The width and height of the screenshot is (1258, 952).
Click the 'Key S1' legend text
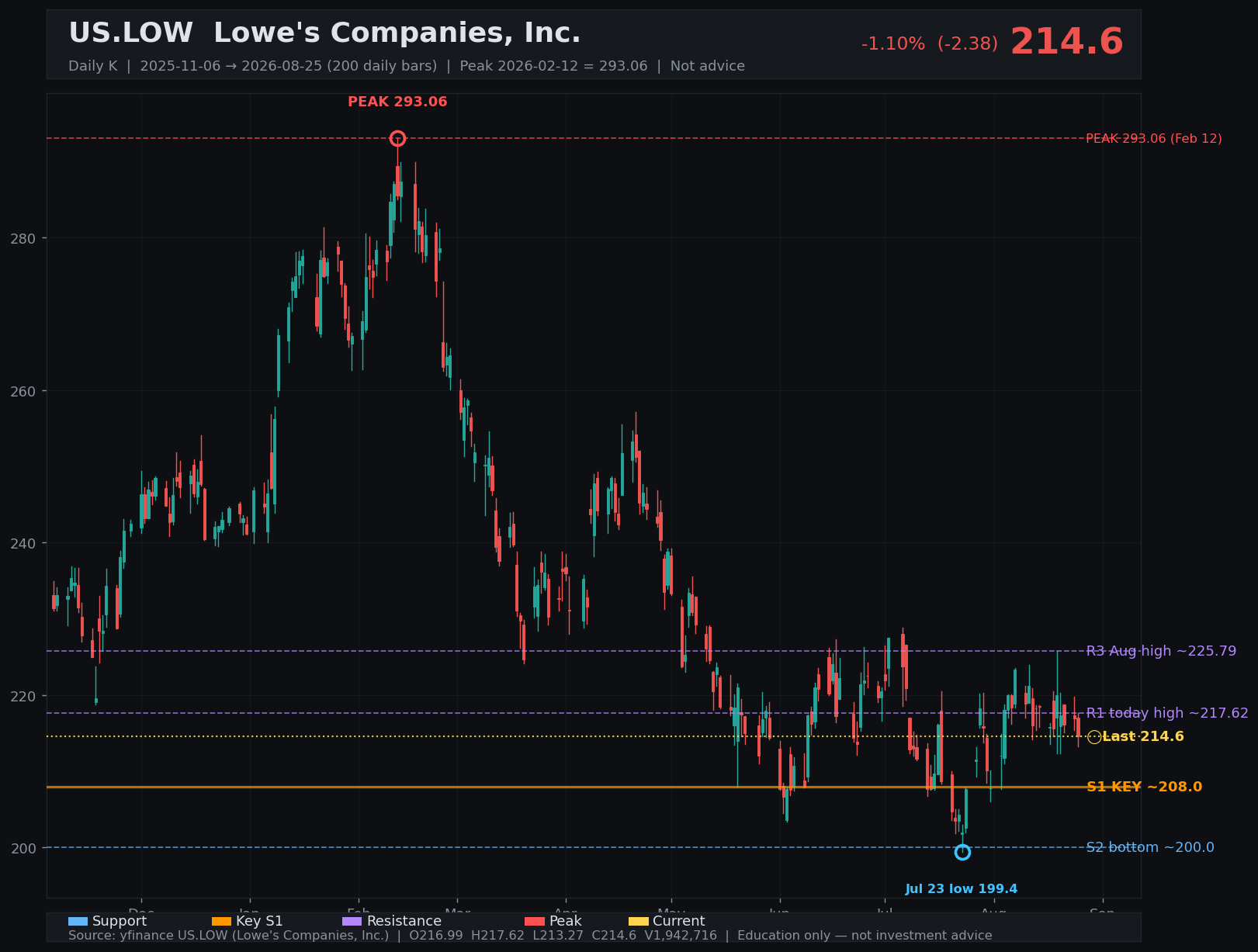pyautogui.click(x=259, y=921)
